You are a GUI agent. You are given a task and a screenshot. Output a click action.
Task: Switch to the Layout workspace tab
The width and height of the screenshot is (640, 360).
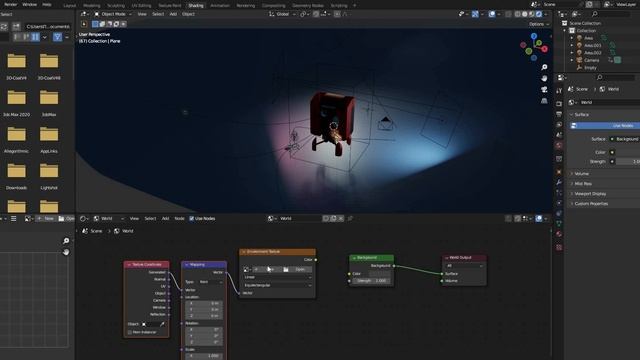coord(70,6)
